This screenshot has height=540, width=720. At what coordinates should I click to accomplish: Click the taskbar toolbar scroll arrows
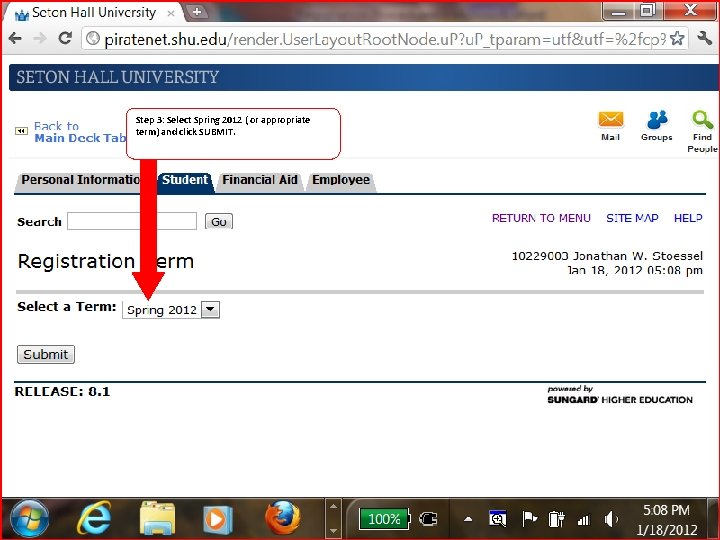333,519
